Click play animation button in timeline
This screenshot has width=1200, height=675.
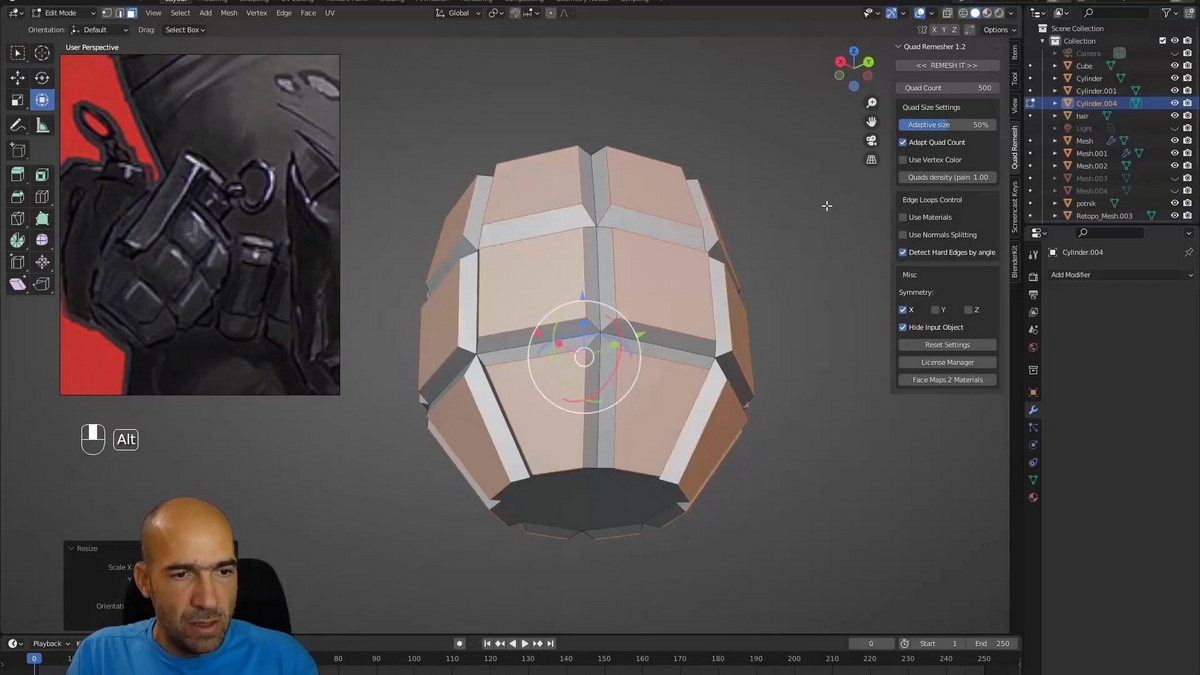point(524,644)
